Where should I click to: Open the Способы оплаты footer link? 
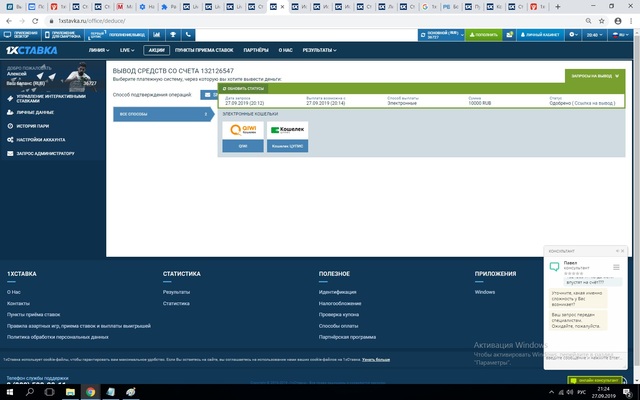click(x=338, y=326)
